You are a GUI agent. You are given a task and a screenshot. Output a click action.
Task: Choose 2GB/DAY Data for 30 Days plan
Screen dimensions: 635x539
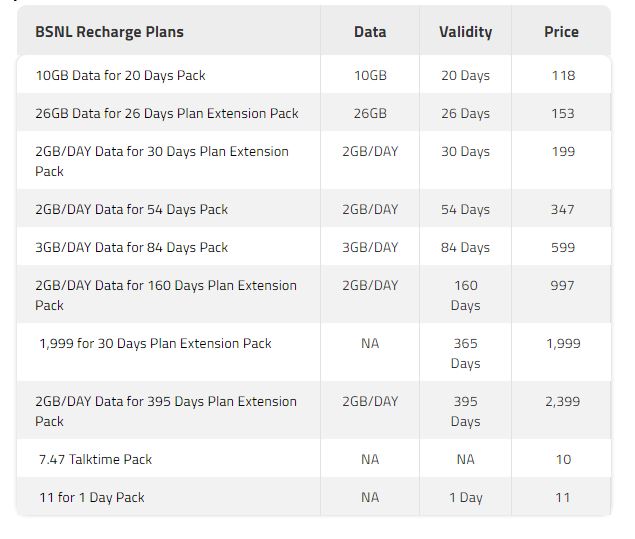click(161, 161)
